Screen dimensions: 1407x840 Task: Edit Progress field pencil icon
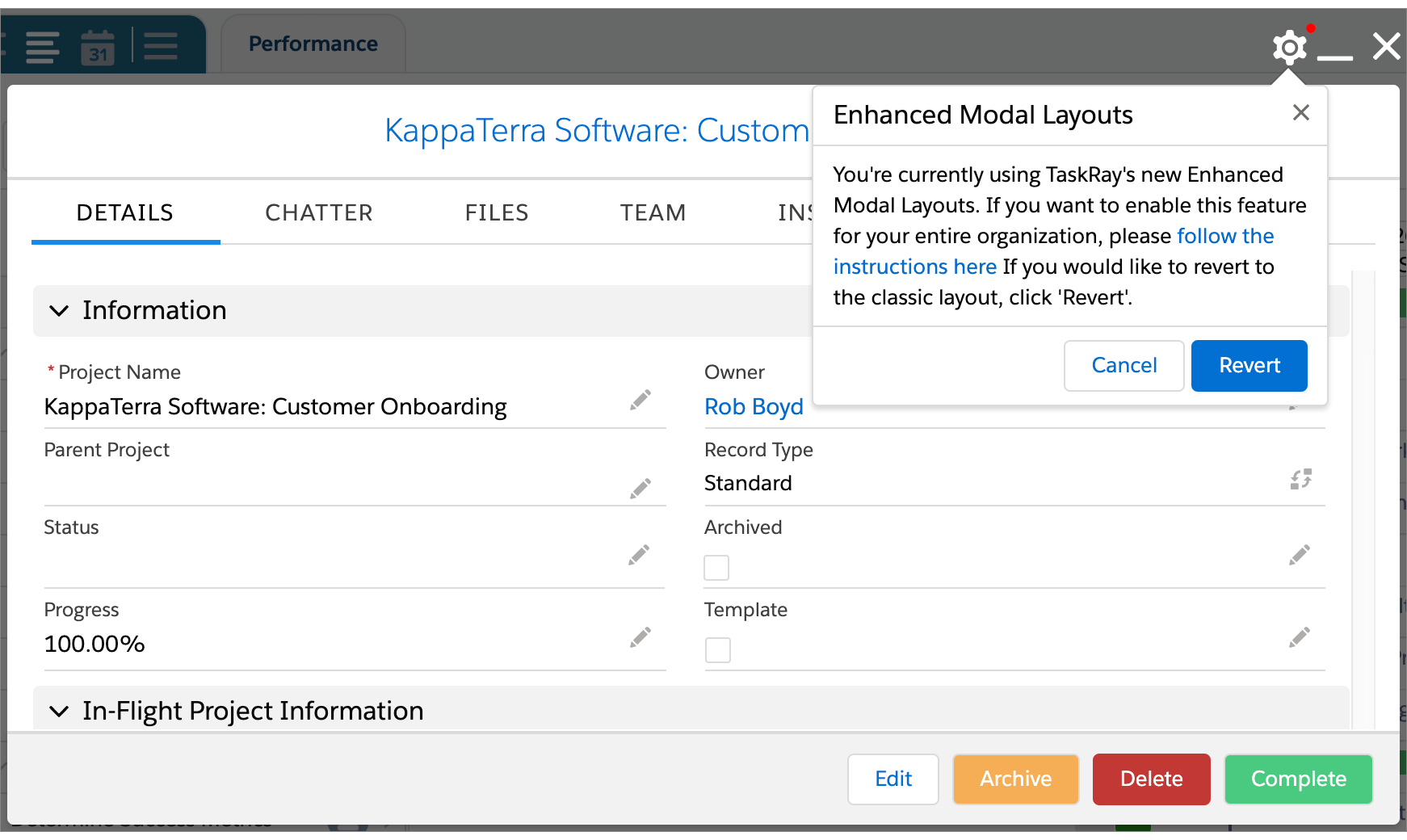(x=640, y=637)
